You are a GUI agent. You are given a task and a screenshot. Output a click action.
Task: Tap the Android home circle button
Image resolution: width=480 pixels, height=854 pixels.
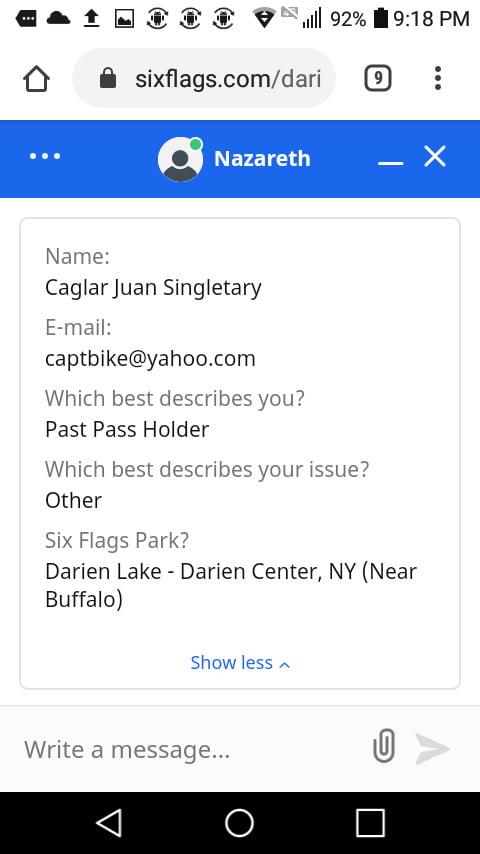(239, 822)
